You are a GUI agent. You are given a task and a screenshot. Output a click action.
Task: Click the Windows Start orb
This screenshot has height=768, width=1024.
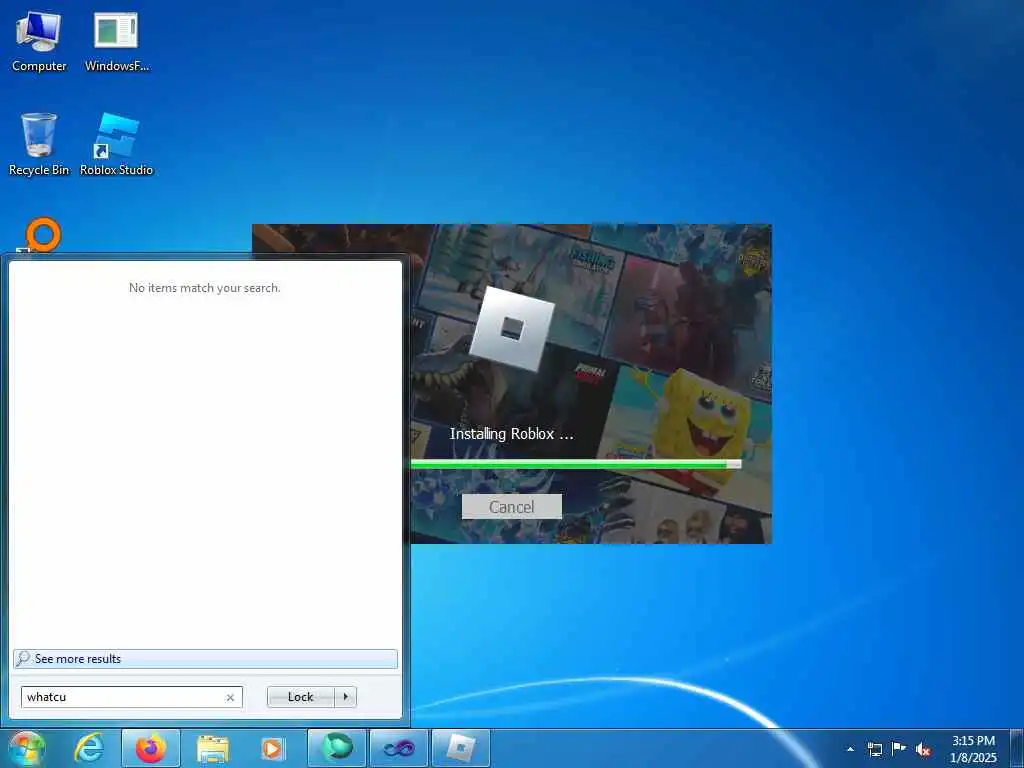(x=26, y=748)
